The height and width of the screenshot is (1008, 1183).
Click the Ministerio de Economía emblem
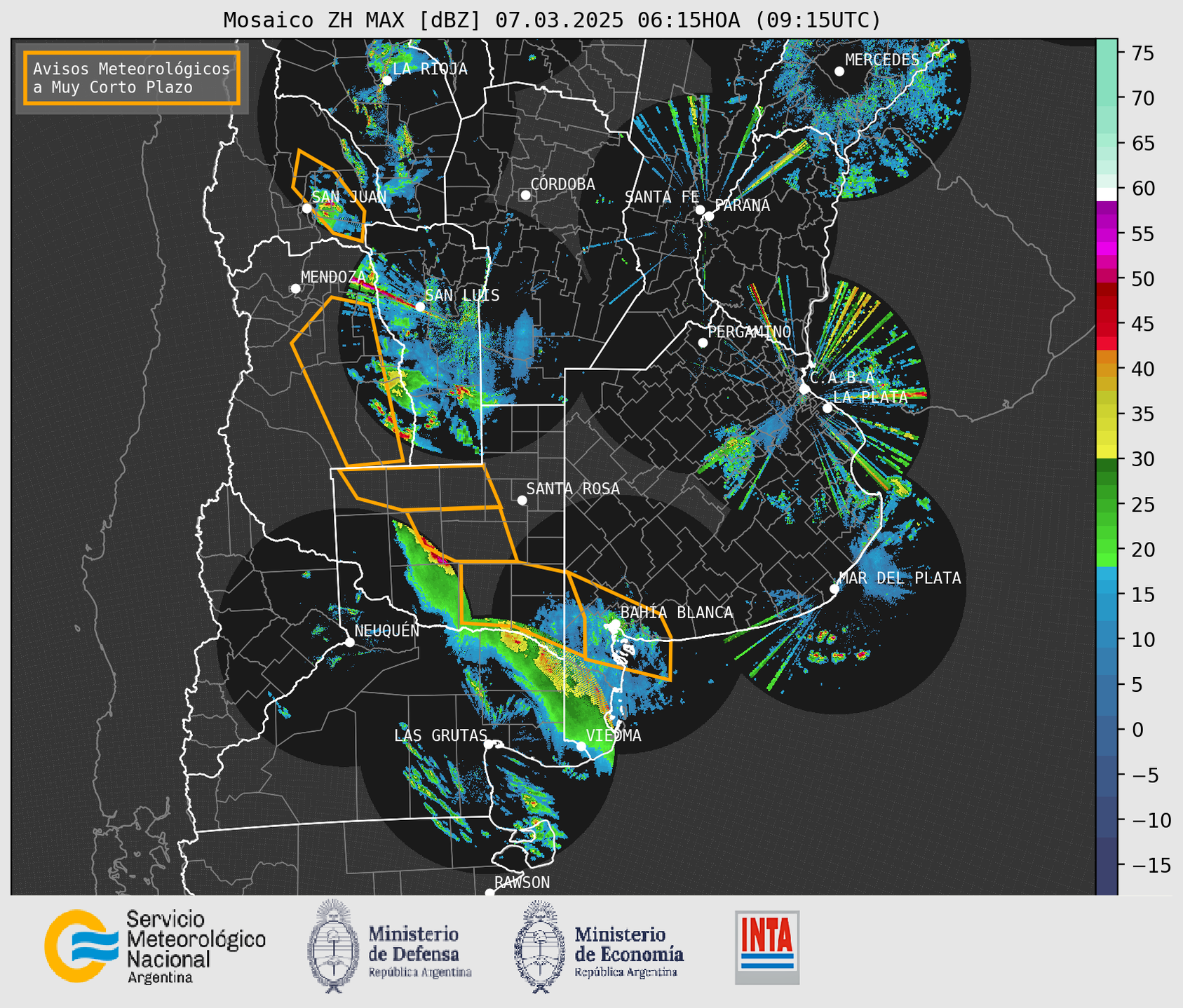pos(539,946)
